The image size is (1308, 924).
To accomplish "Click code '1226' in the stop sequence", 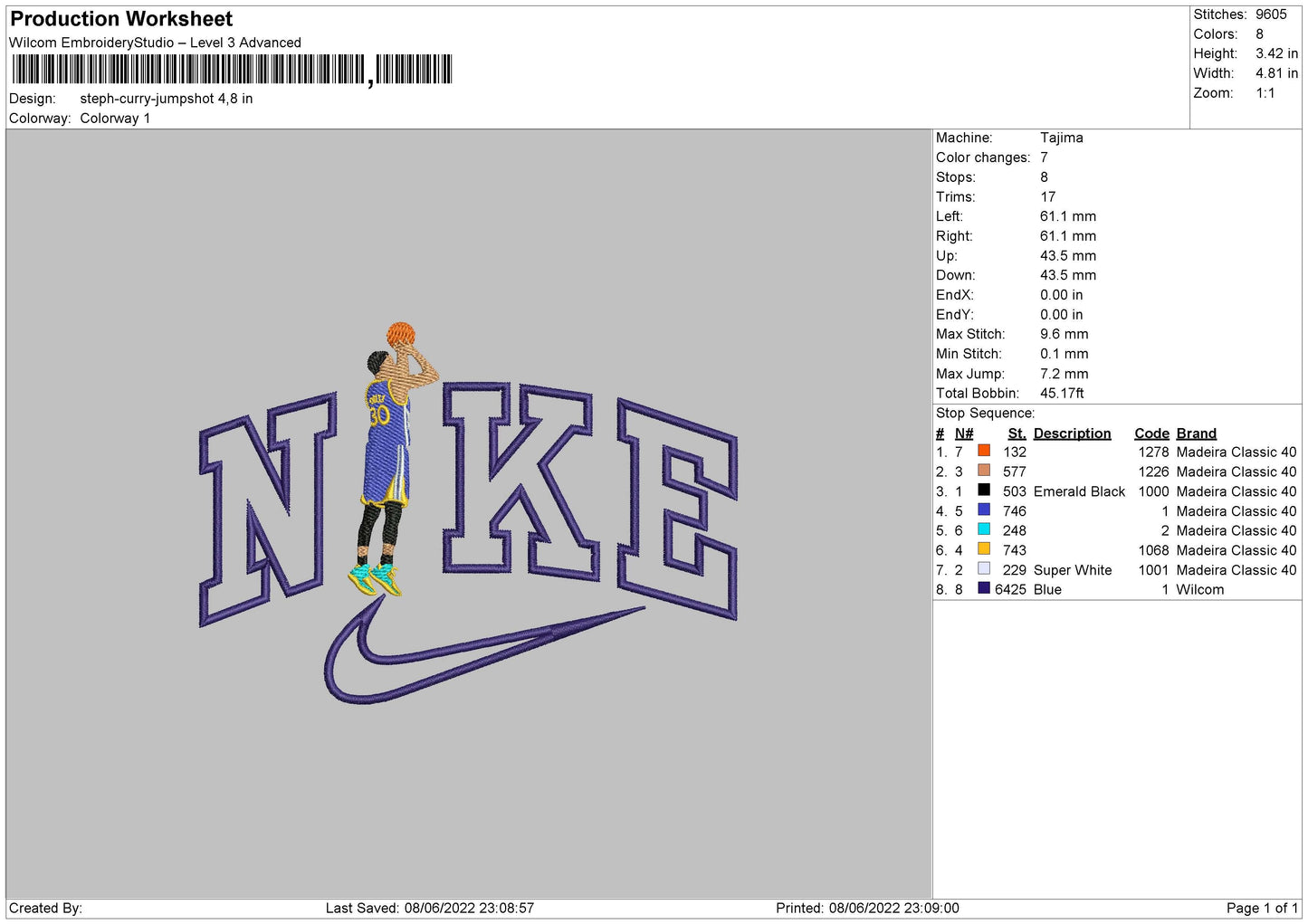I will click(x=1153, y=472).
